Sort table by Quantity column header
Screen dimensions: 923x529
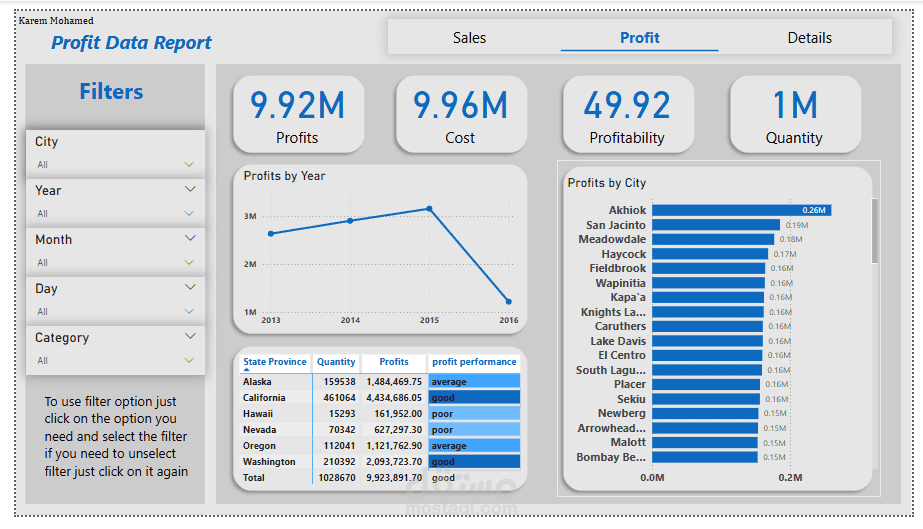(336, 362)
